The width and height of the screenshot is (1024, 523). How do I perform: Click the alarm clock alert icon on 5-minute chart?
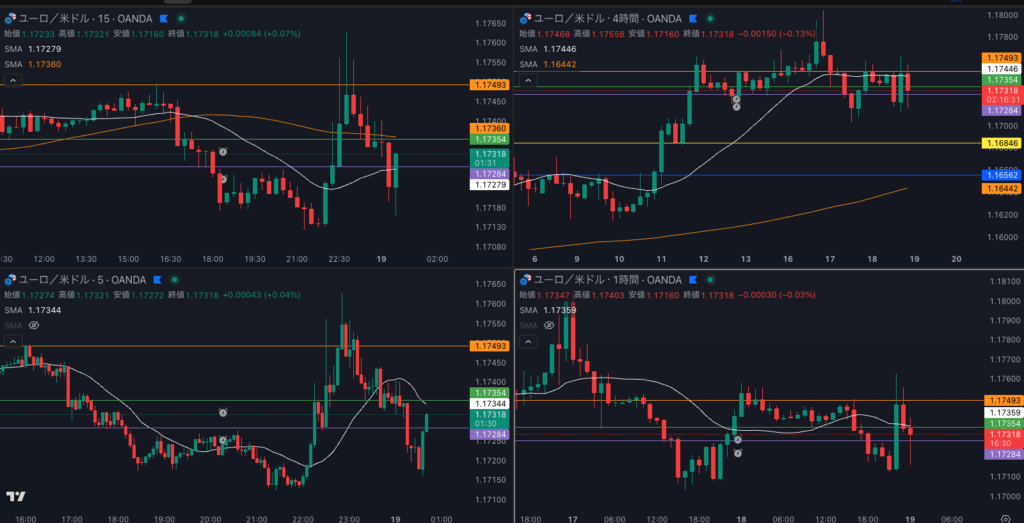223,412
